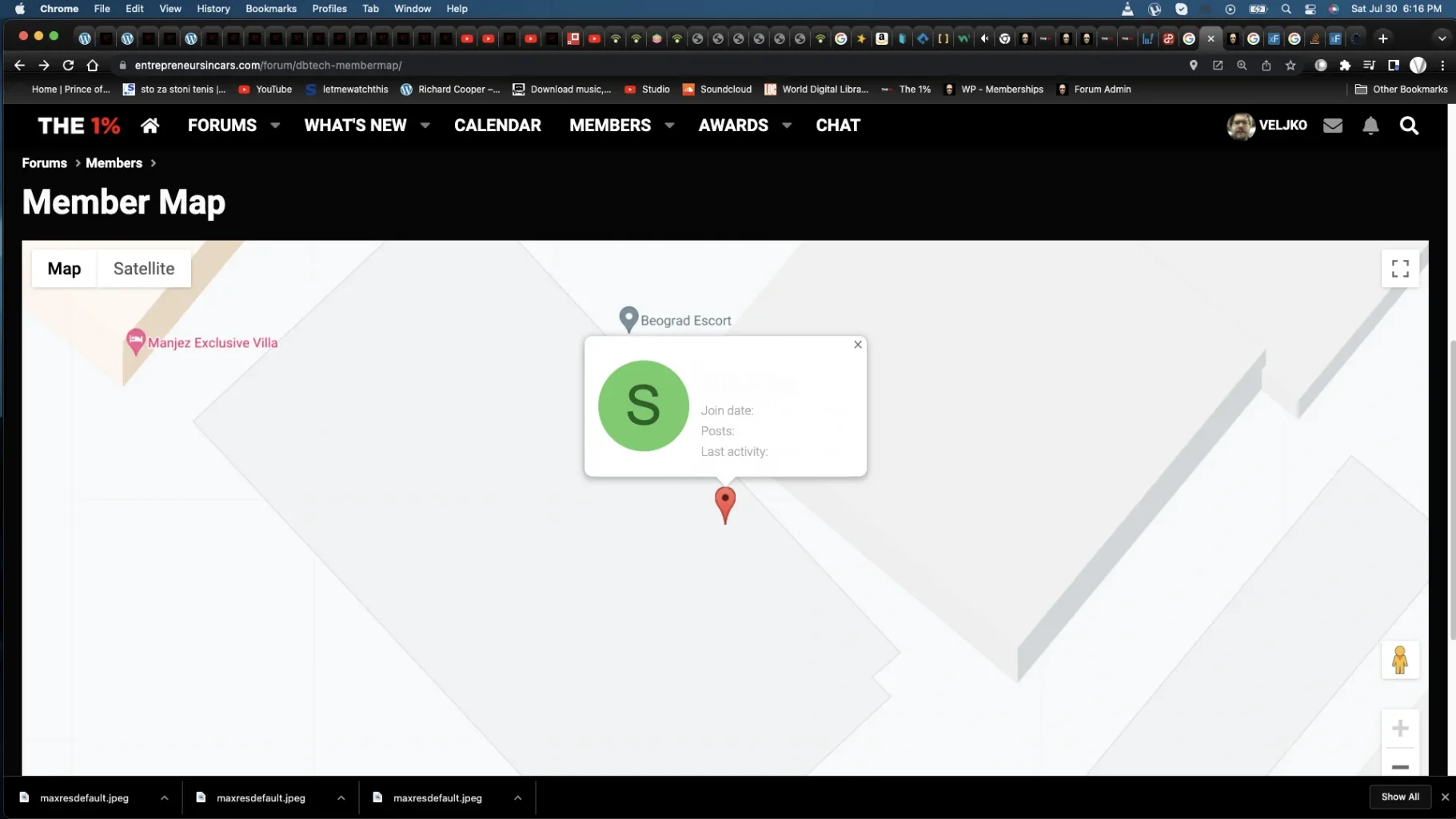1456x819 pixels.
Task: Open Other Bookmarks folder
Action: (1402, 90)
